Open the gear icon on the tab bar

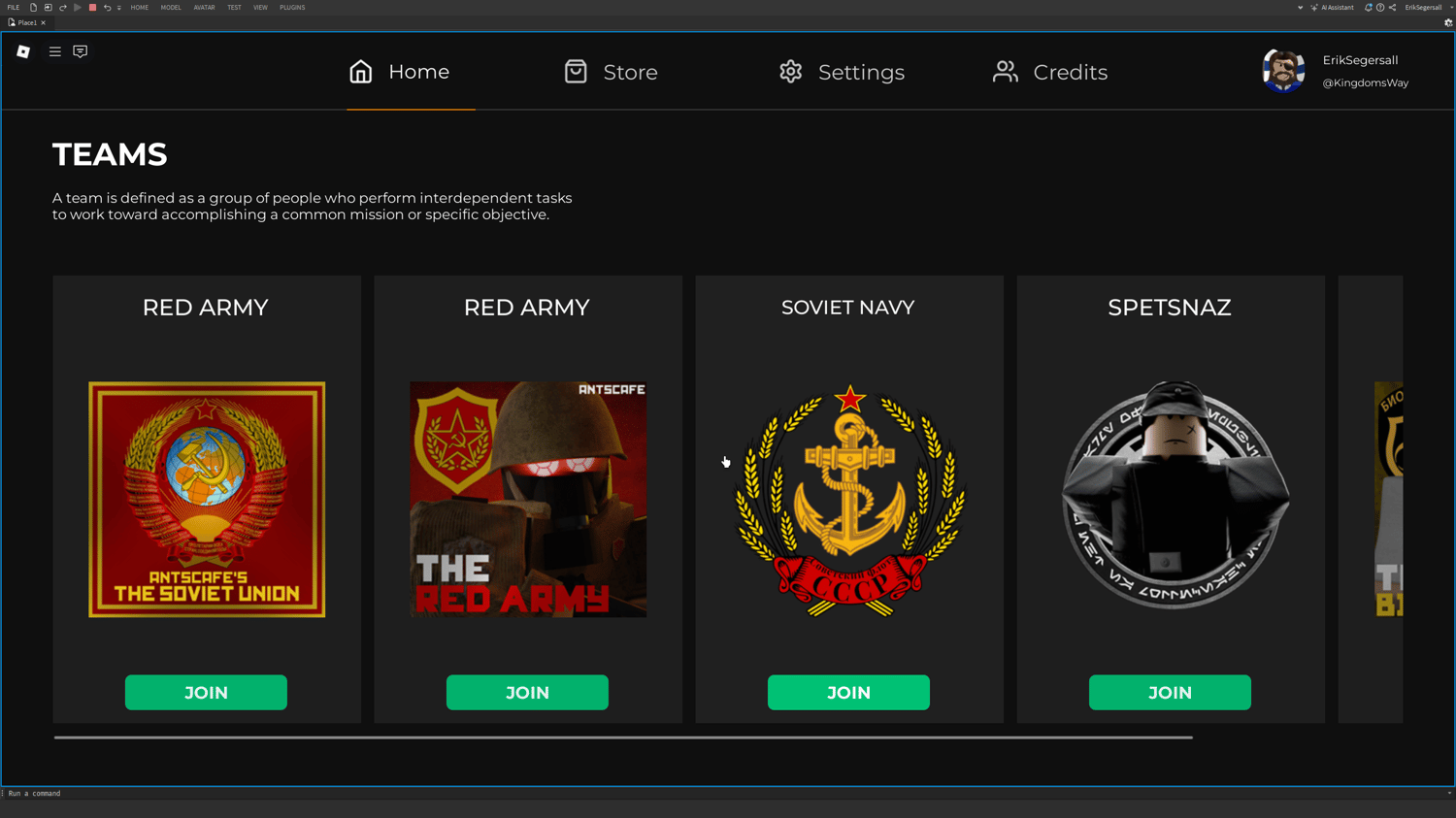pyautogui.click(x=1448, y=22)
